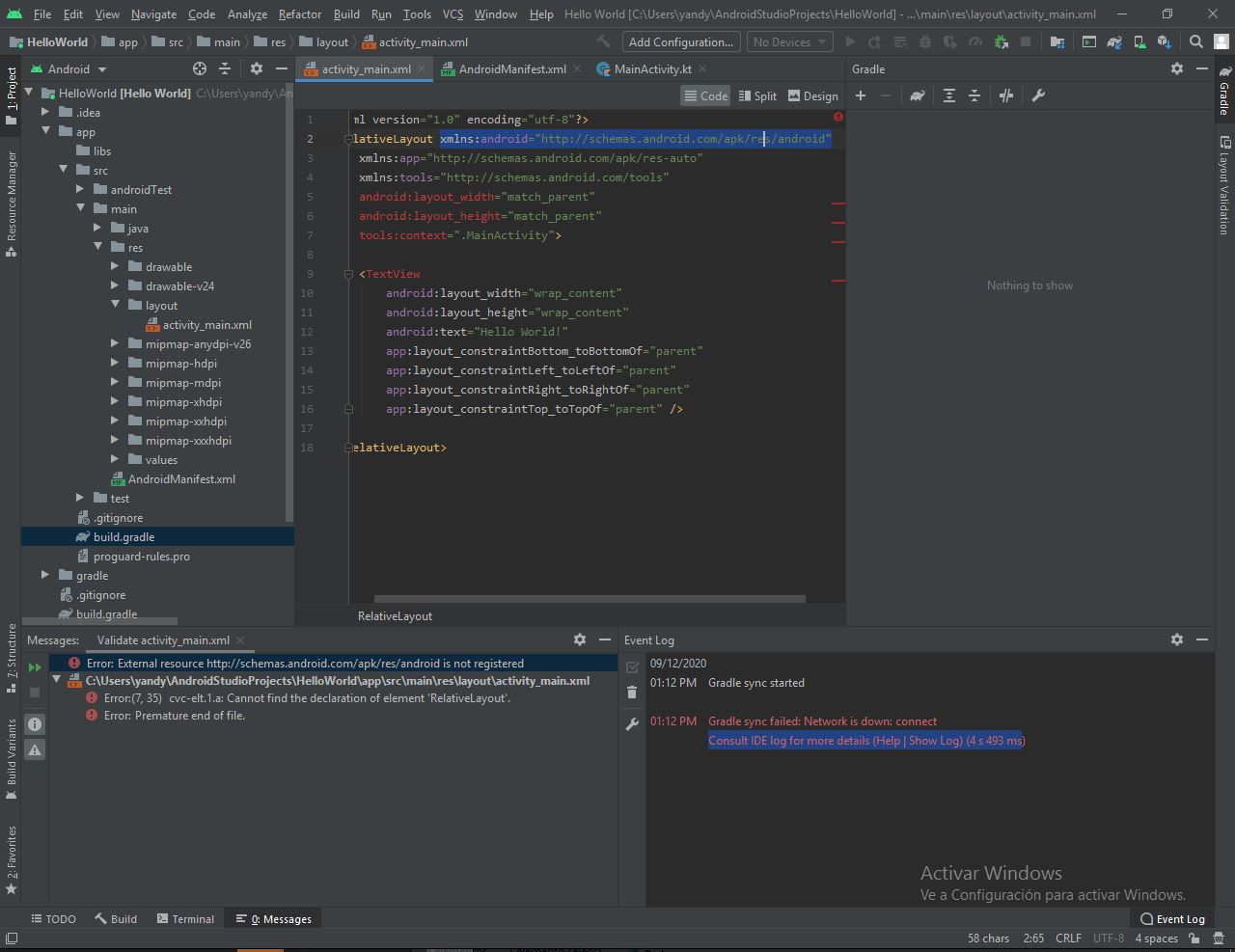Open the VCS menu

coord(453,14)
